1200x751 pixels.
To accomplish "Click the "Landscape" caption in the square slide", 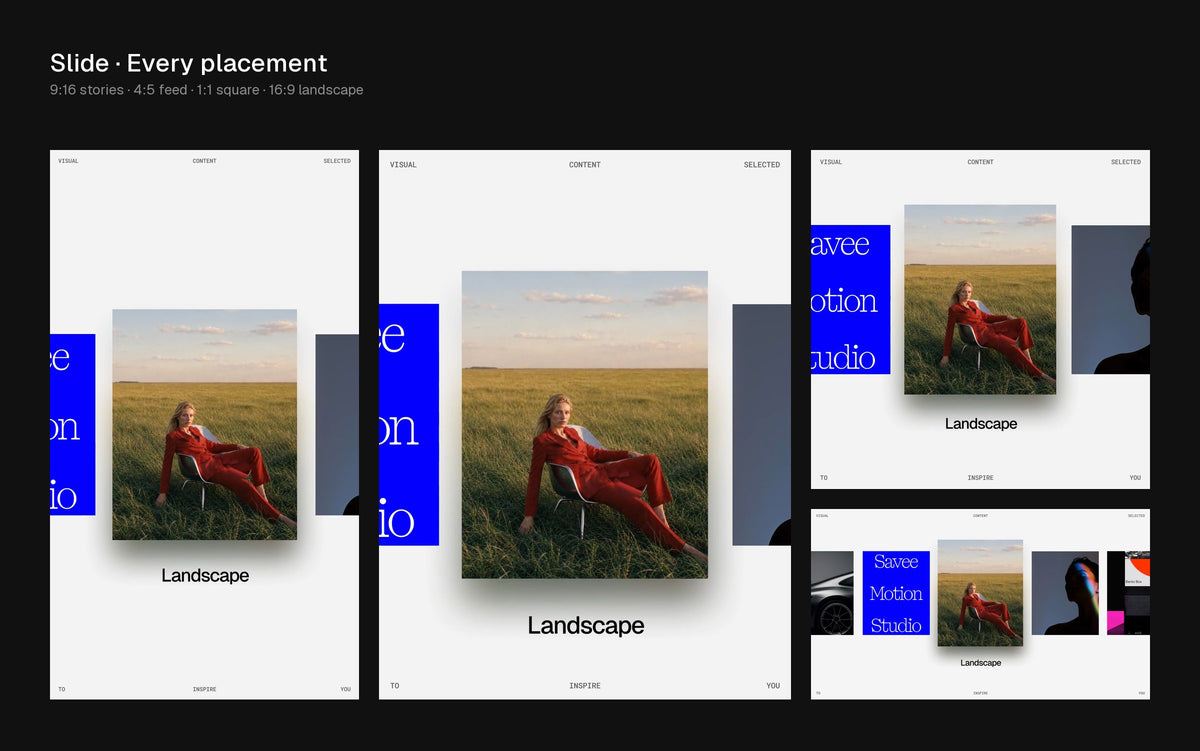I will coord(981,424).
